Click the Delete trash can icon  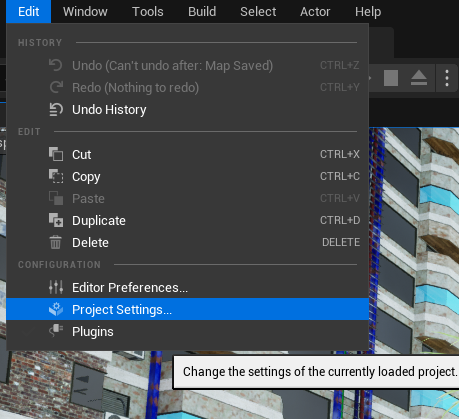[x=56, y=242]
